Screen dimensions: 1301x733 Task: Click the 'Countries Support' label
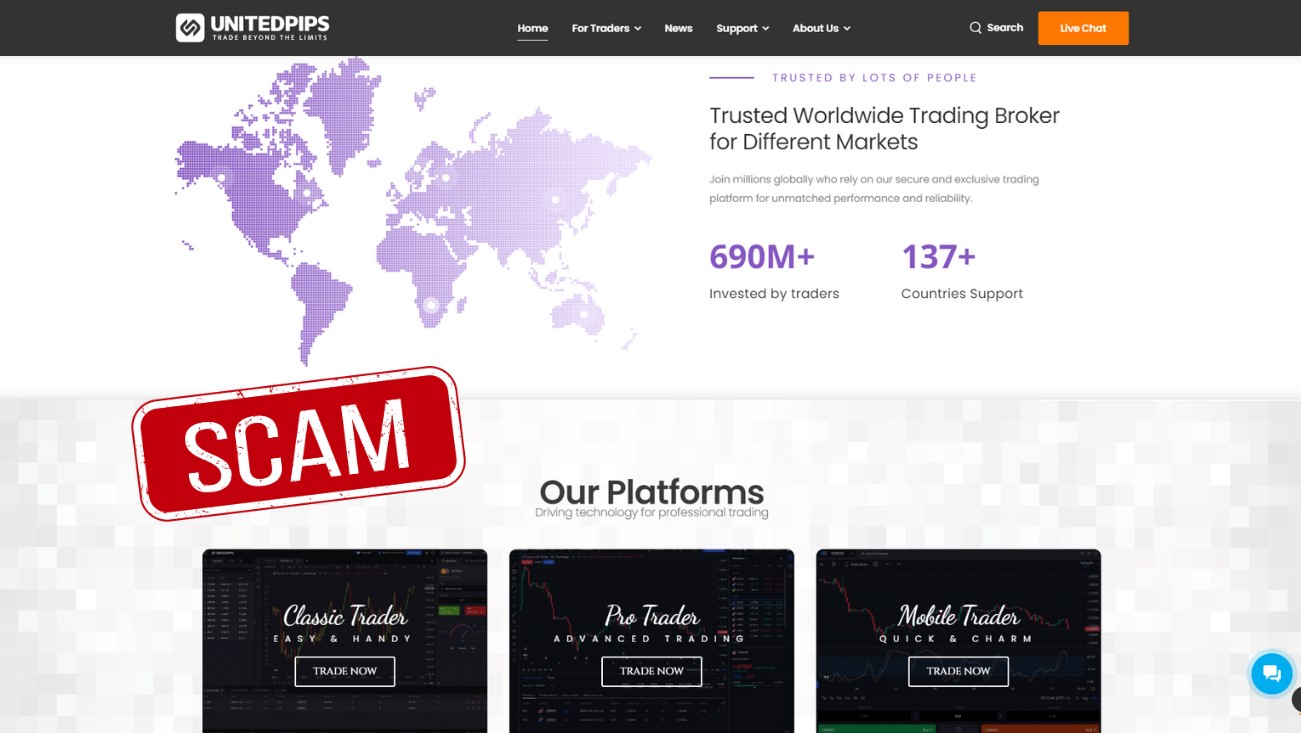coord(962,294)
